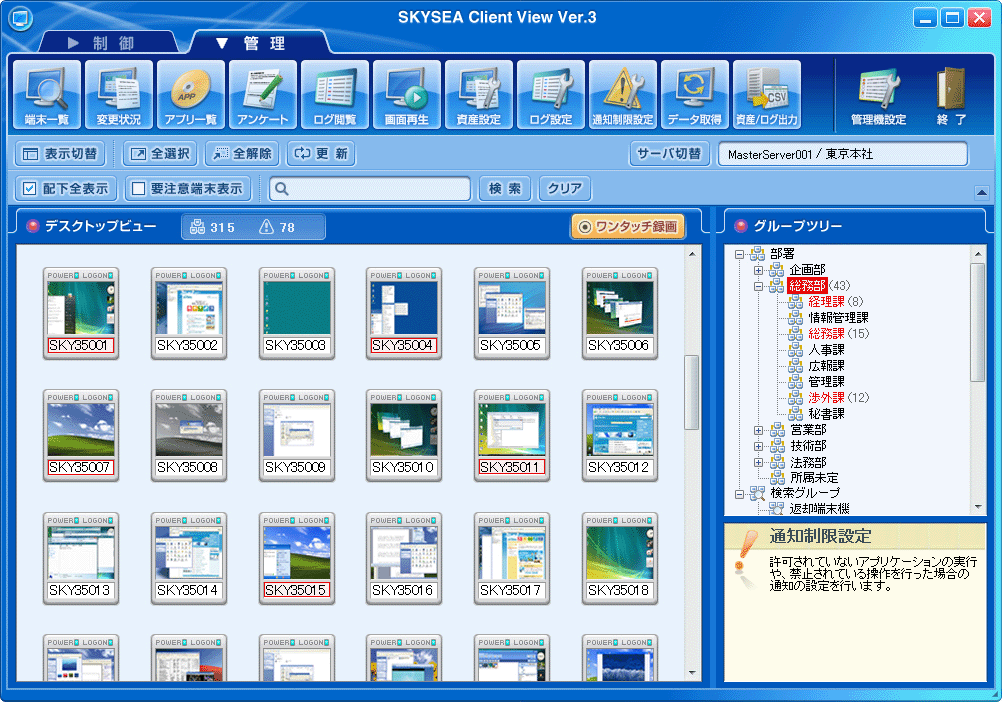Click the 検索グループ search group icon
Image resolution: width=1002 pixels, height=702 pixels.
tap(757, 493)
